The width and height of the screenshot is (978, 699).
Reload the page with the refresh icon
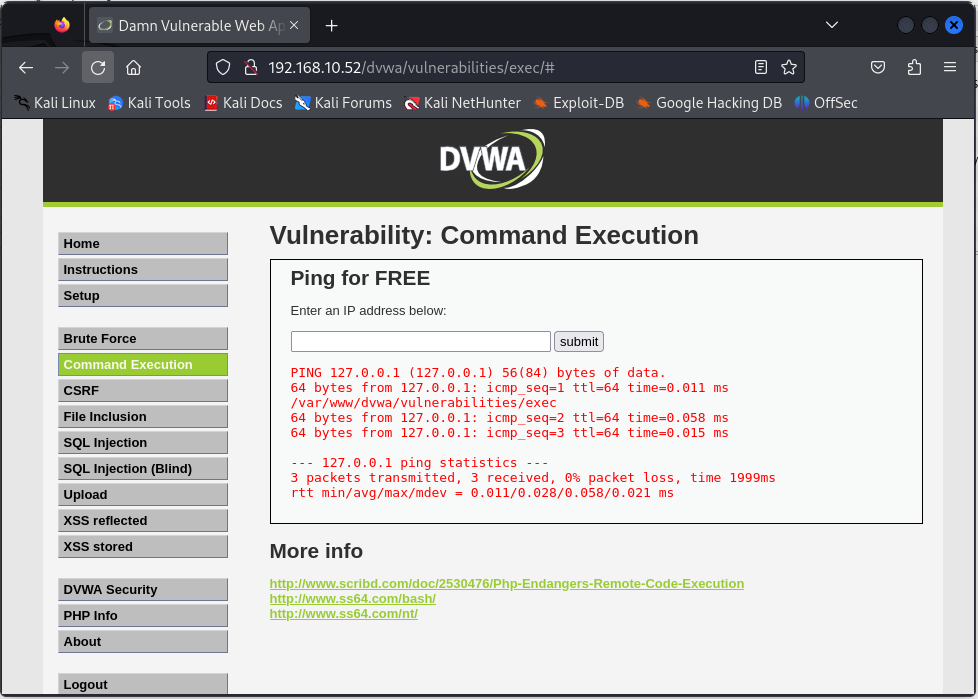click(x=98, y=67)
